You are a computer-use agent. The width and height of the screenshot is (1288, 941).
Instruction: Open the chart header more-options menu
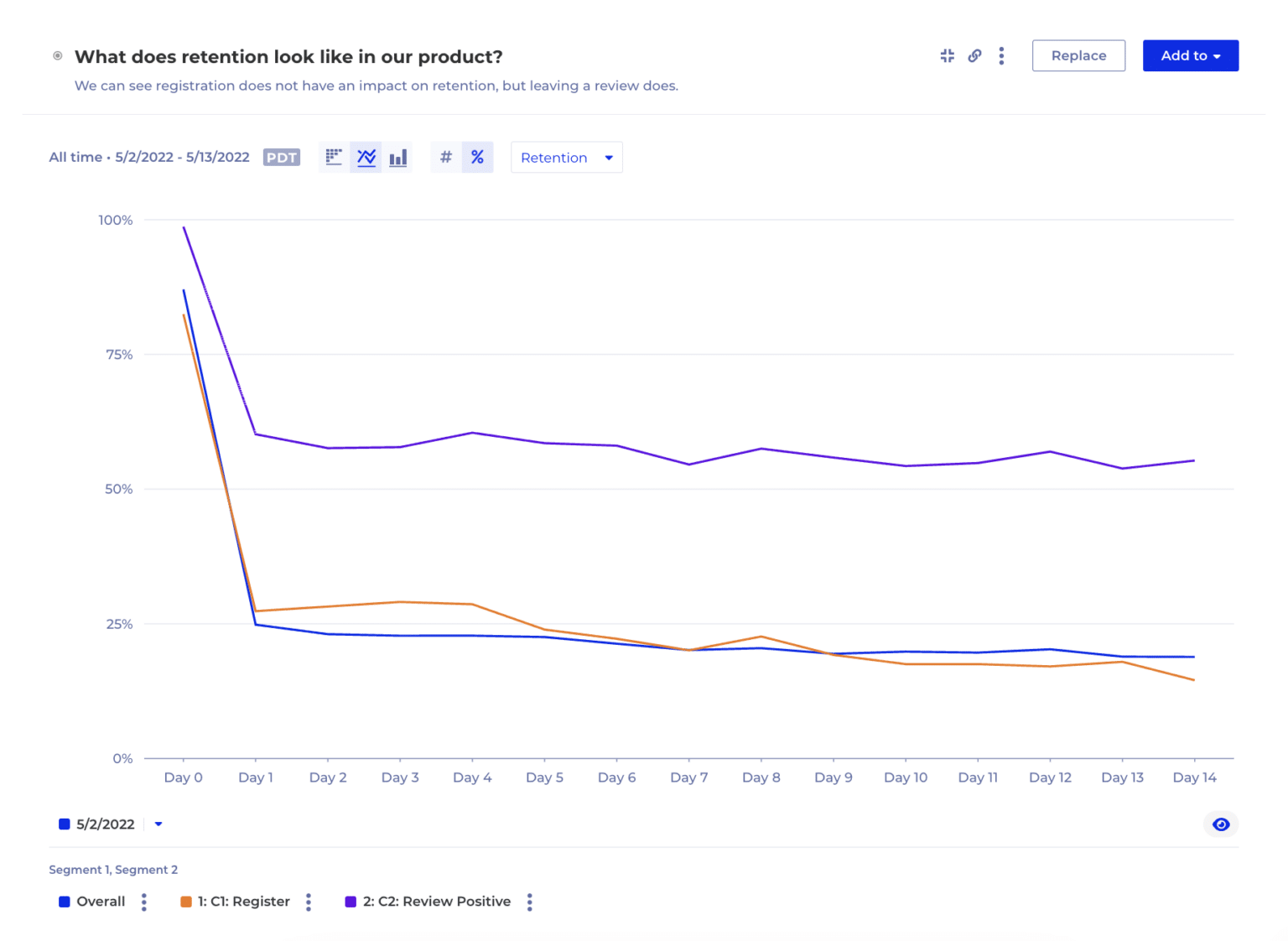click(1001, 56)
